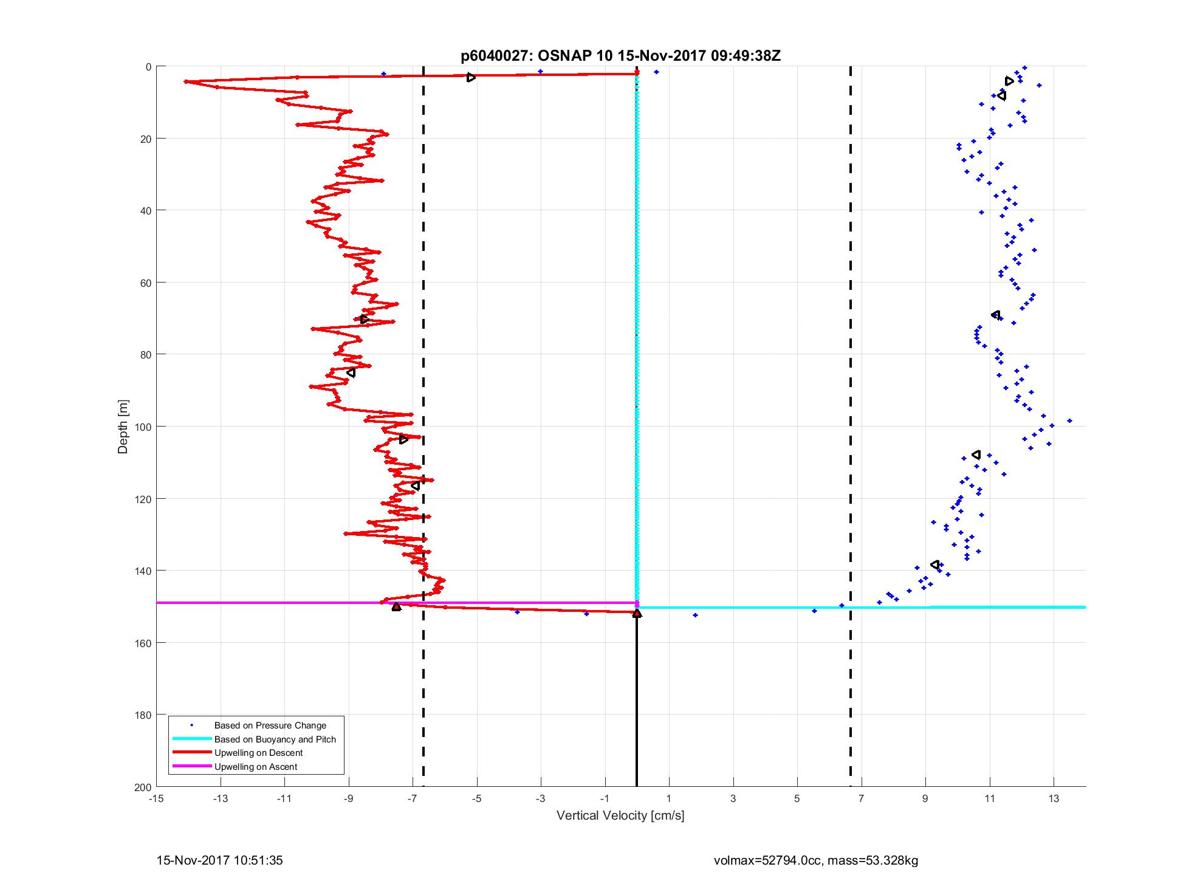Click the blue dot sample in the legend
This screenshot has height=885, width=1200.
191,724
